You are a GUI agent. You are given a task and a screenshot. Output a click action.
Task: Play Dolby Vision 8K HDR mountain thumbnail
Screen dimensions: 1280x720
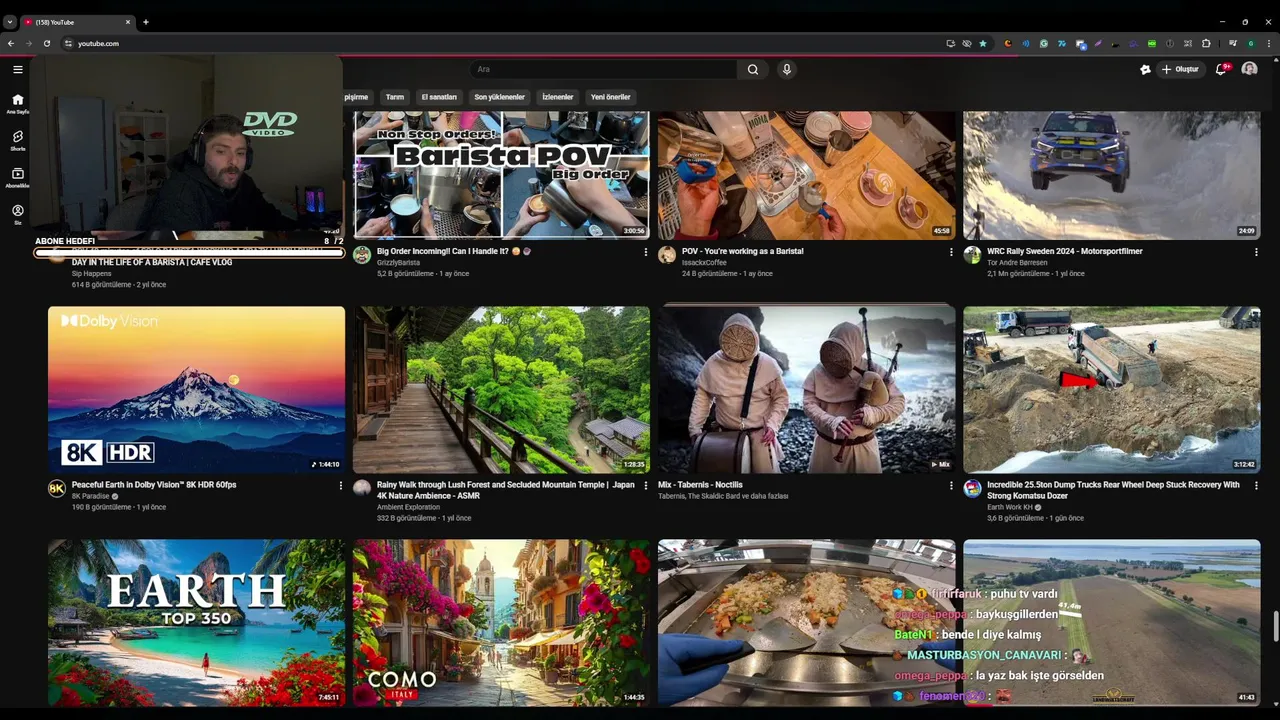(196, 390)
